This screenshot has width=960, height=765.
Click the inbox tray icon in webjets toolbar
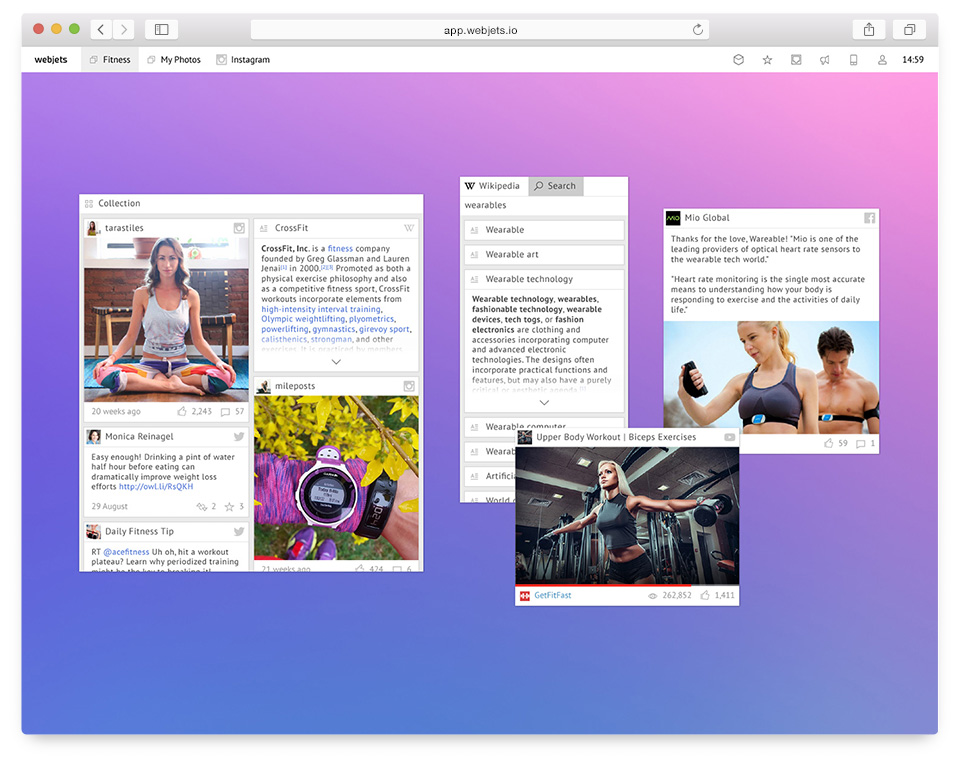pyautogui.click(x=796, y=59)
